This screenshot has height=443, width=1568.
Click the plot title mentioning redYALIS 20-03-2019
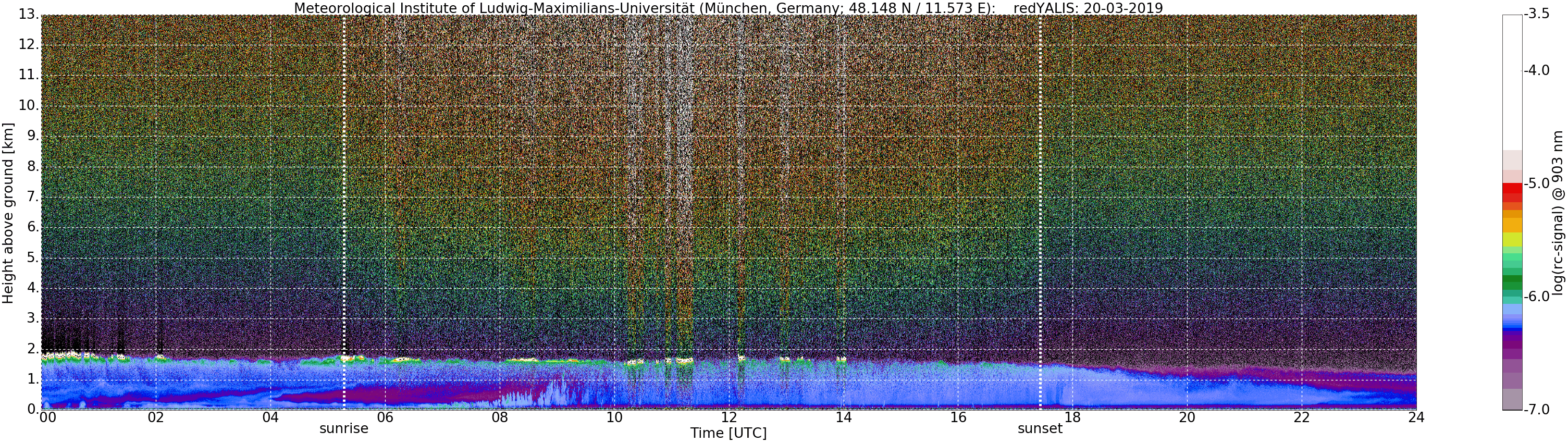(729, 8)
